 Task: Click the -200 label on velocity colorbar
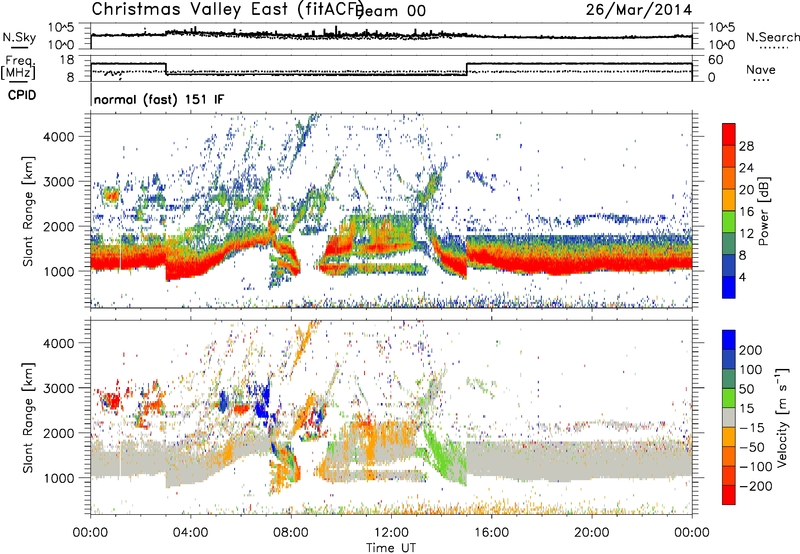tap(756, 486)
